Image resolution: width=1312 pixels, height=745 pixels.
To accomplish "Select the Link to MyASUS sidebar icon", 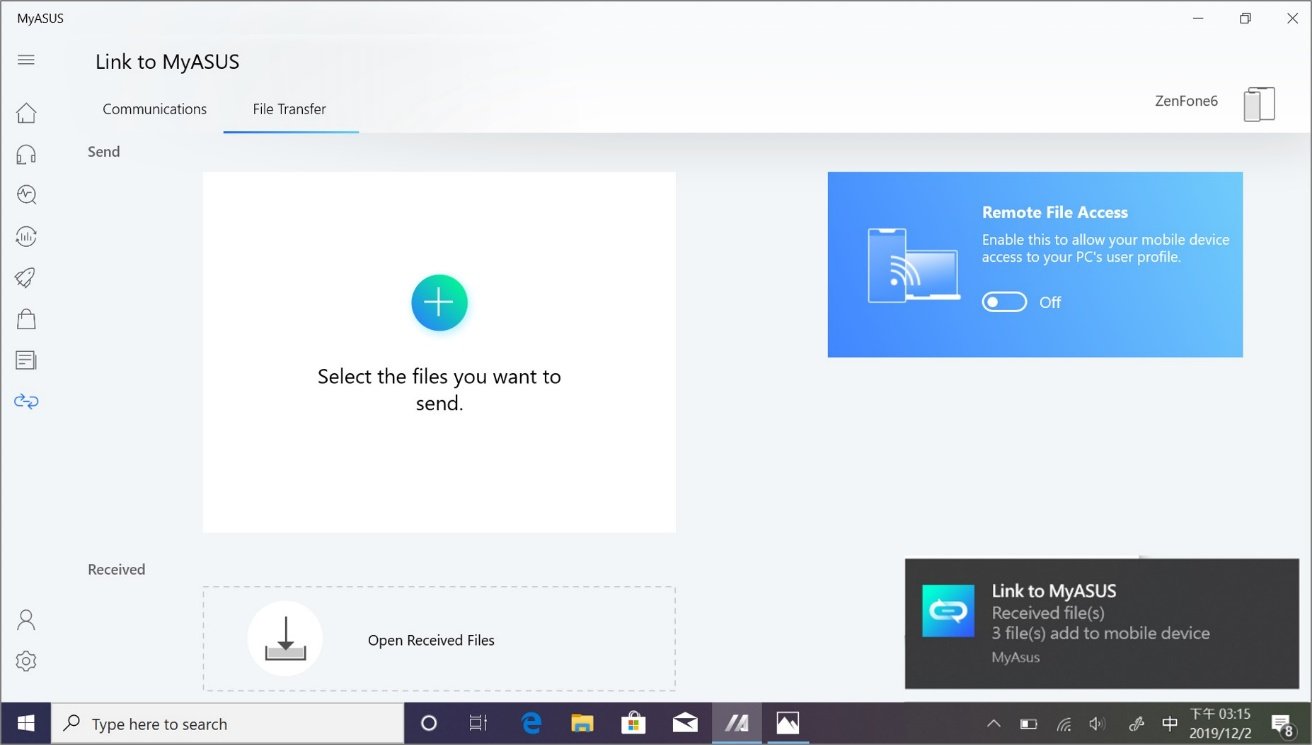I will 26,401.
